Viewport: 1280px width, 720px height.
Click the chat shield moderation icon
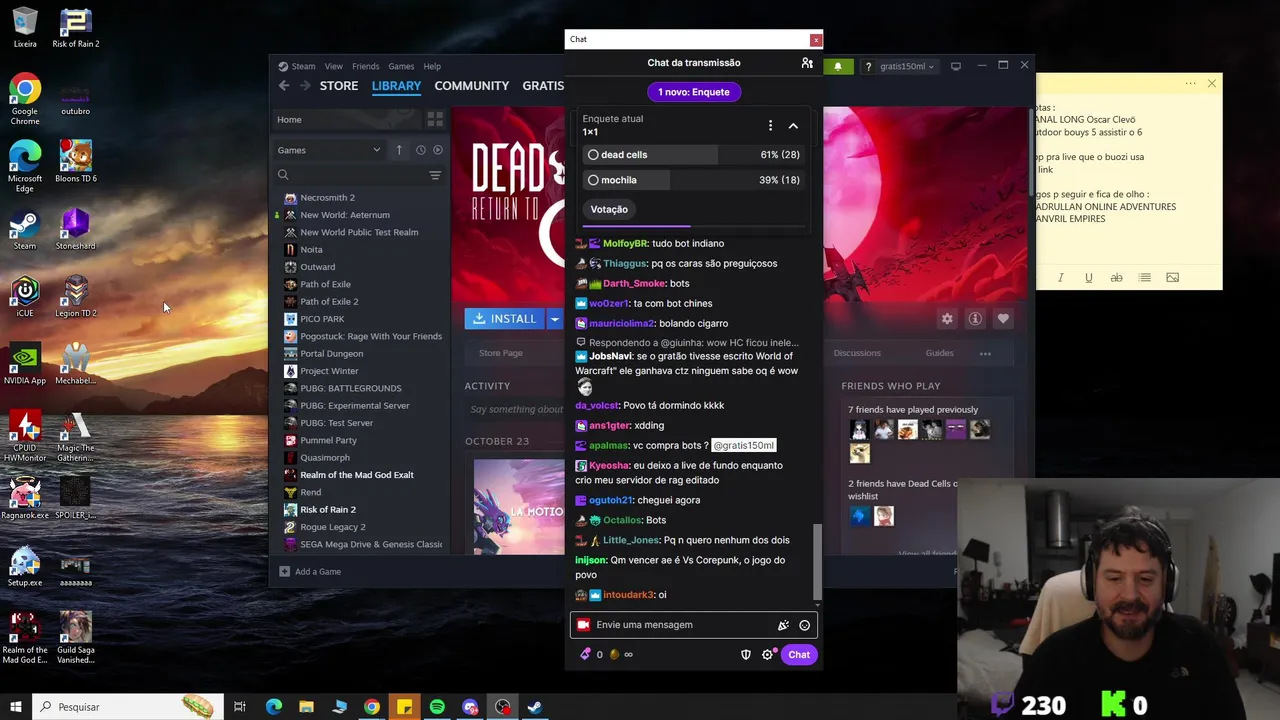tap(745, 655)
